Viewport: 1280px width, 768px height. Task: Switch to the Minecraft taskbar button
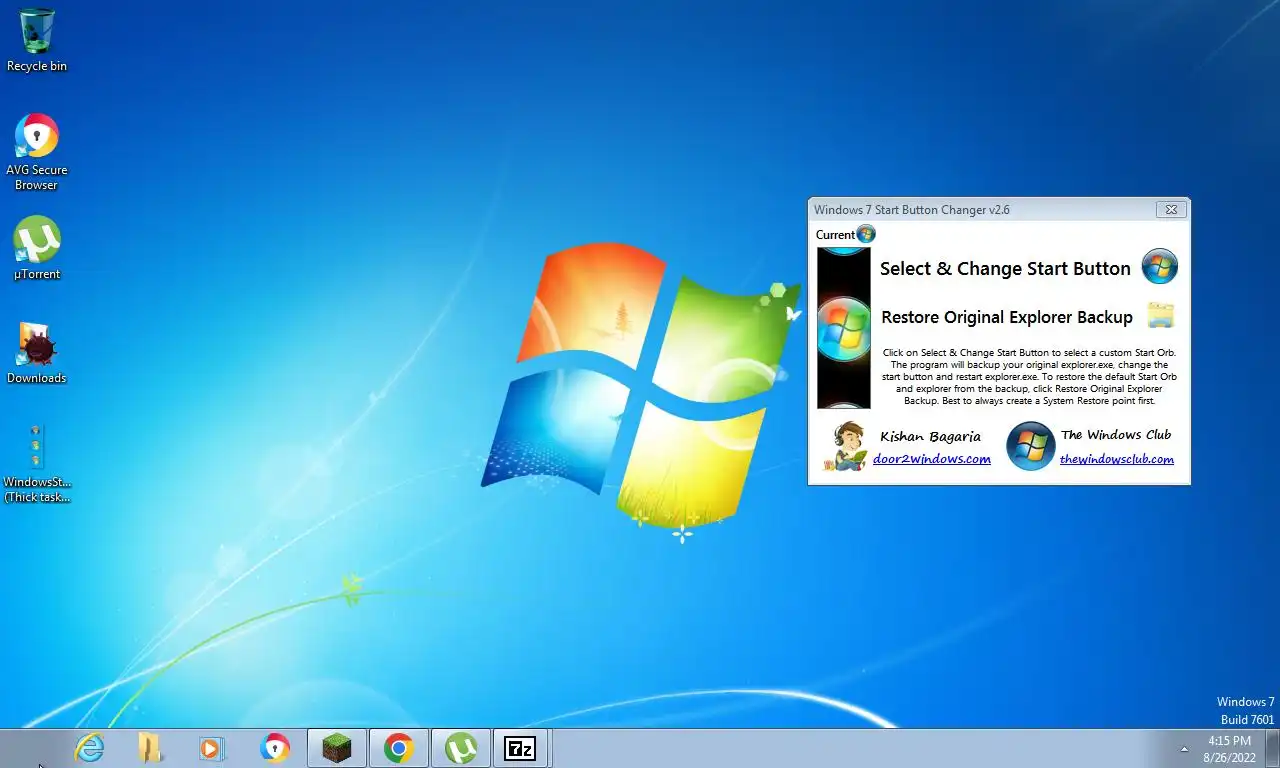pos(337,748)
